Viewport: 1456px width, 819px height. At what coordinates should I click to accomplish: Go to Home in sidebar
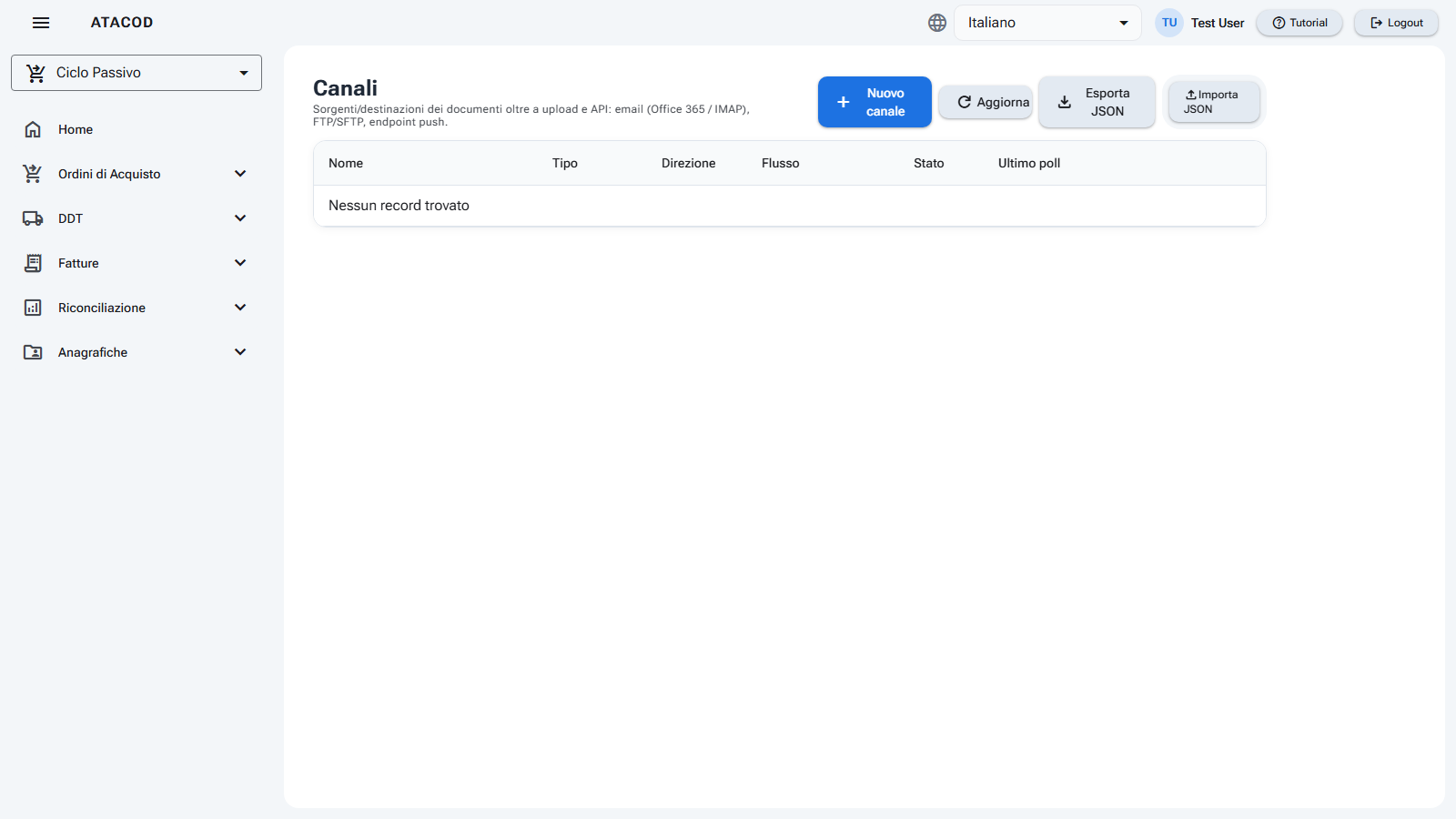(136, 129)
